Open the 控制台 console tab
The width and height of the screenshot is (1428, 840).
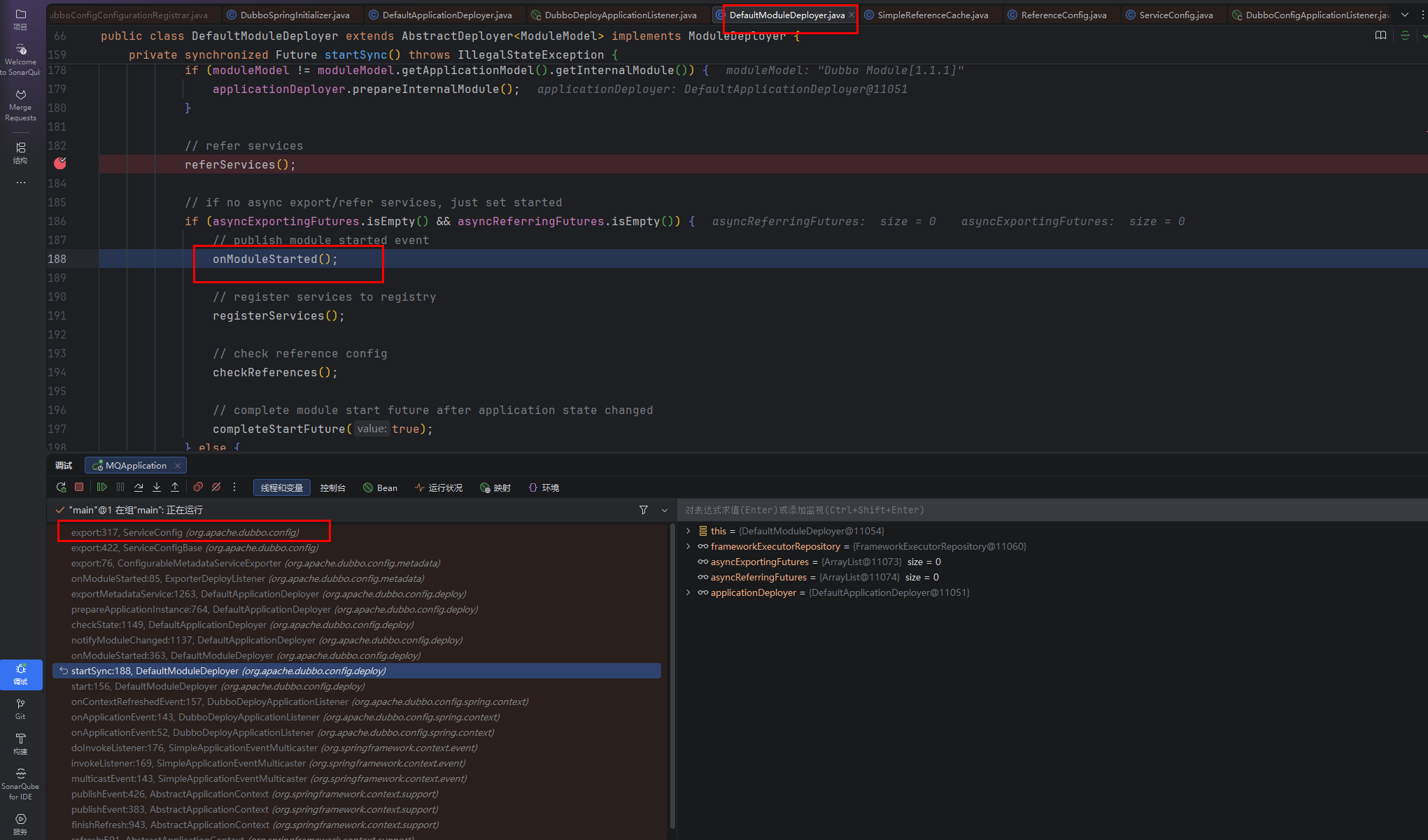[x=332, y=488]
